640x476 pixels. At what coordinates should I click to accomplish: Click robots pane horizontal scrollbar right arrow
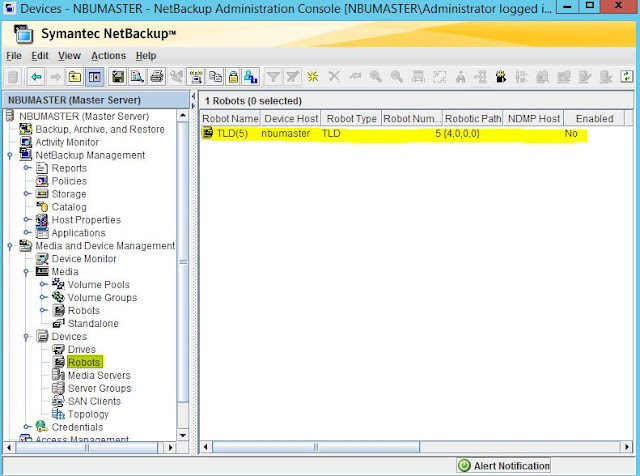(x=627, y=447)
